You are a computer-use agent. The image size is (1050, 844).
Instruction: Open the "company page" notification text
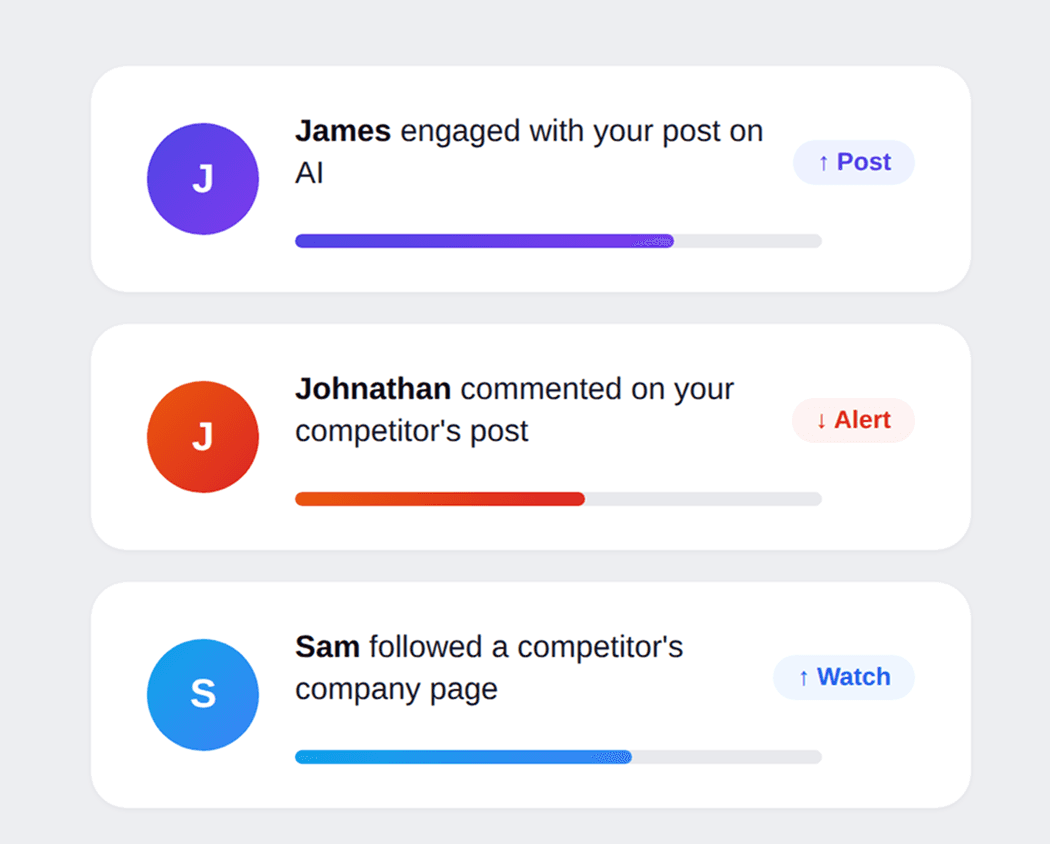coord(396,690)
